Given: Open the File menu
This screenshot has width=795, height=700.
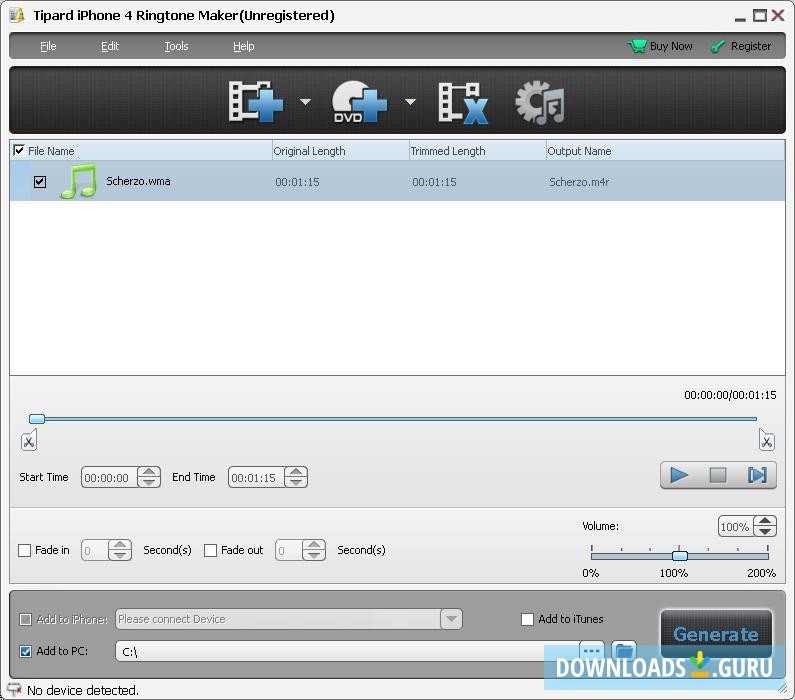Looking at the screenshot, I should point(48,46).
